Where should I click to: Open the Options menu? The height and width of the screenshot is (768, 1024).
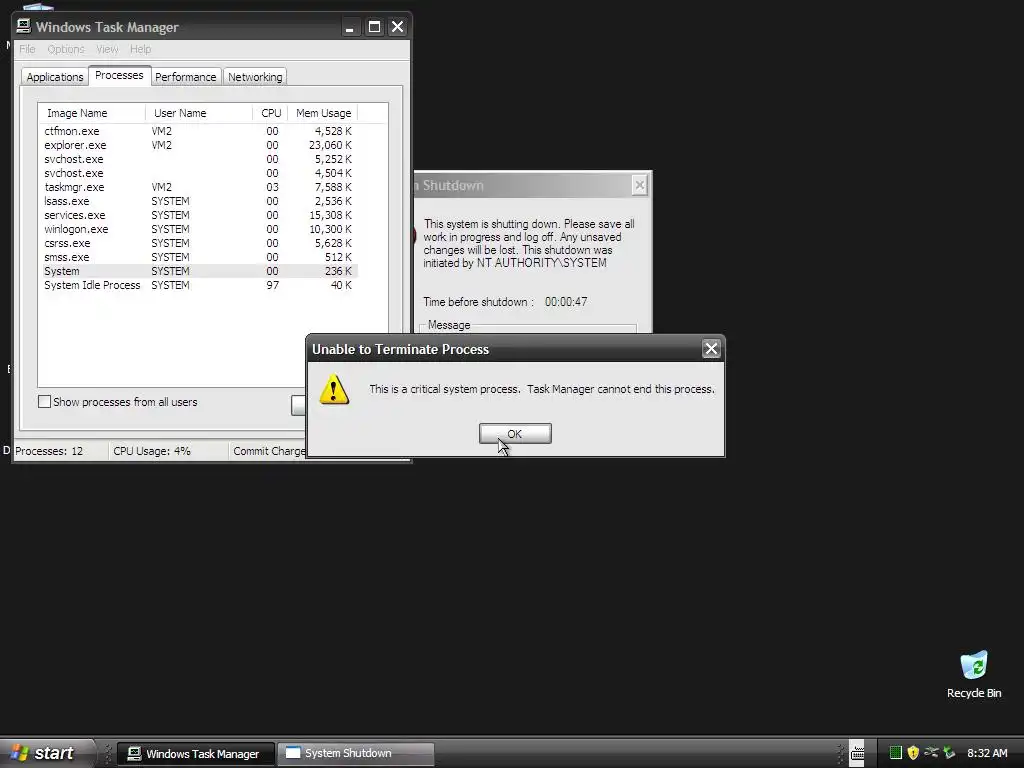click(66, 49)
